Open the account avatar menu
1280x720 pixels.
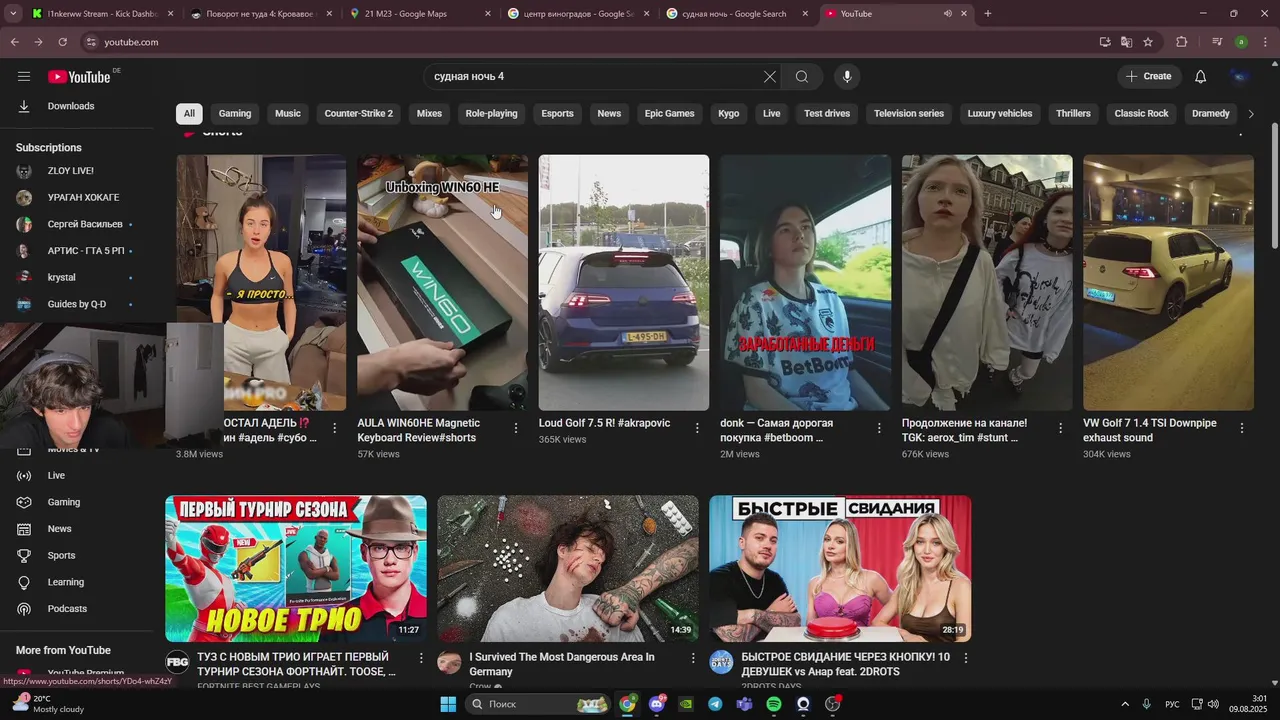tap(1240, 77)
